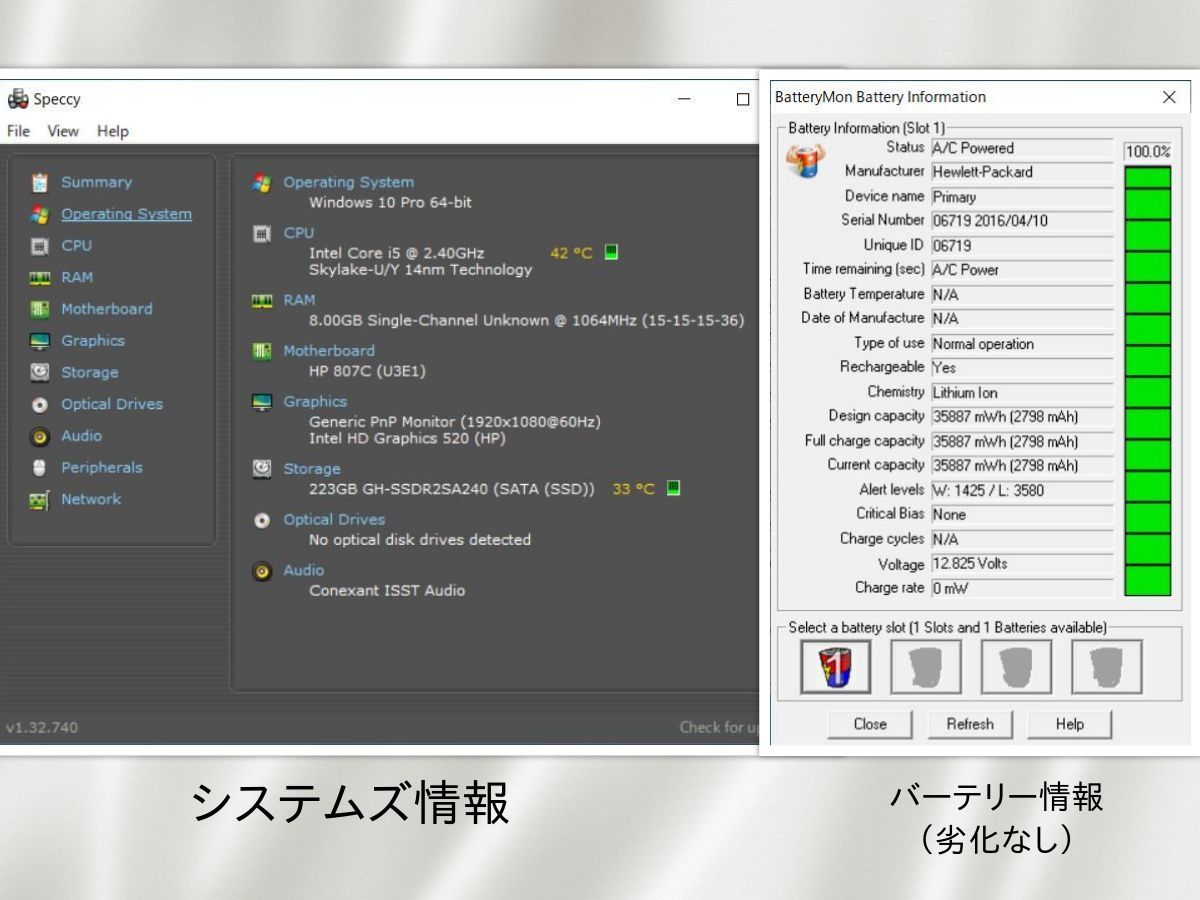Screen dimensions: 1200x900
Task: Click the Optical Drives icon in summary panel
Action: [262, 520]
